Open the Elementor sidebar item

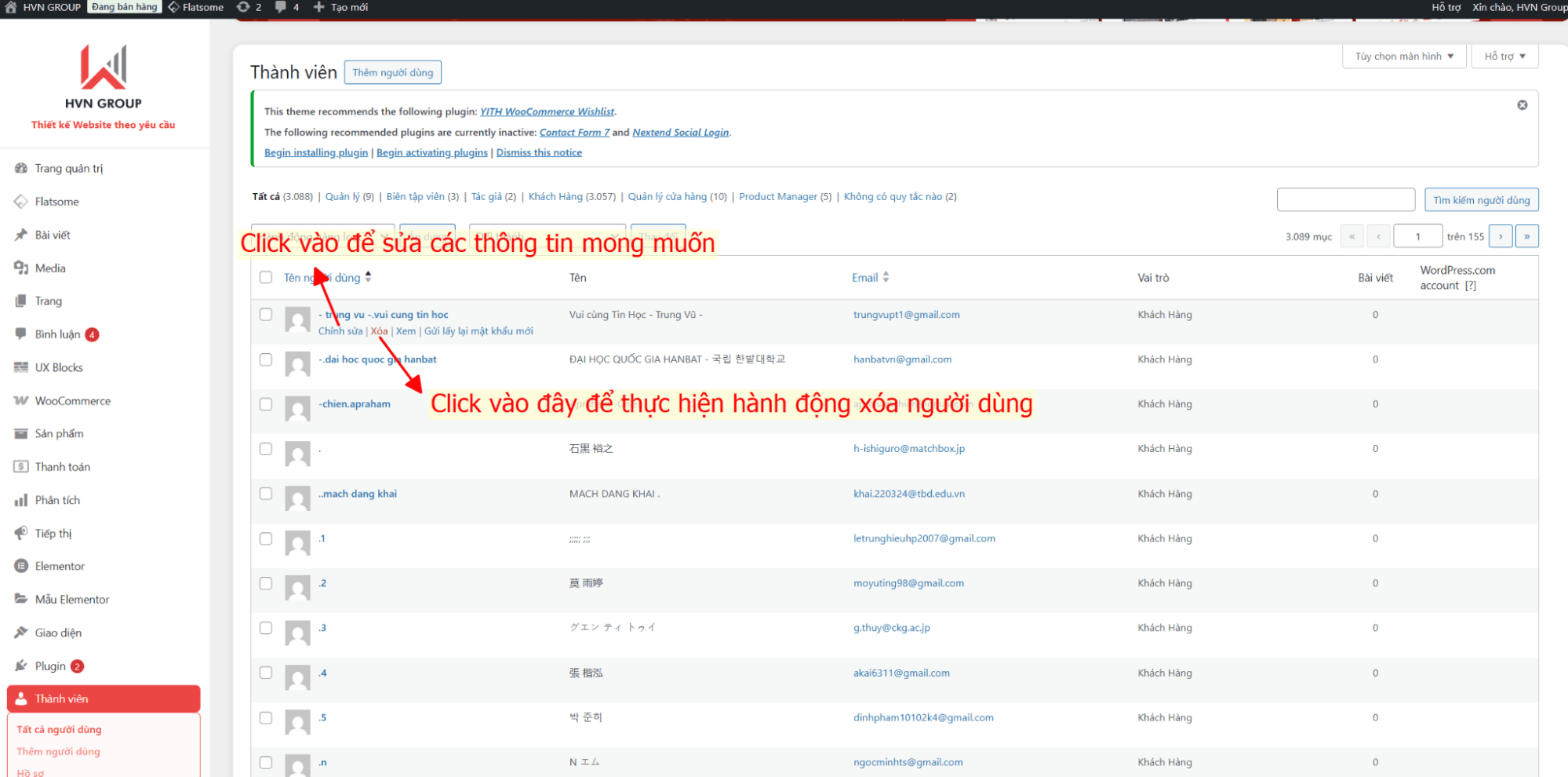[x=59, y=566]
